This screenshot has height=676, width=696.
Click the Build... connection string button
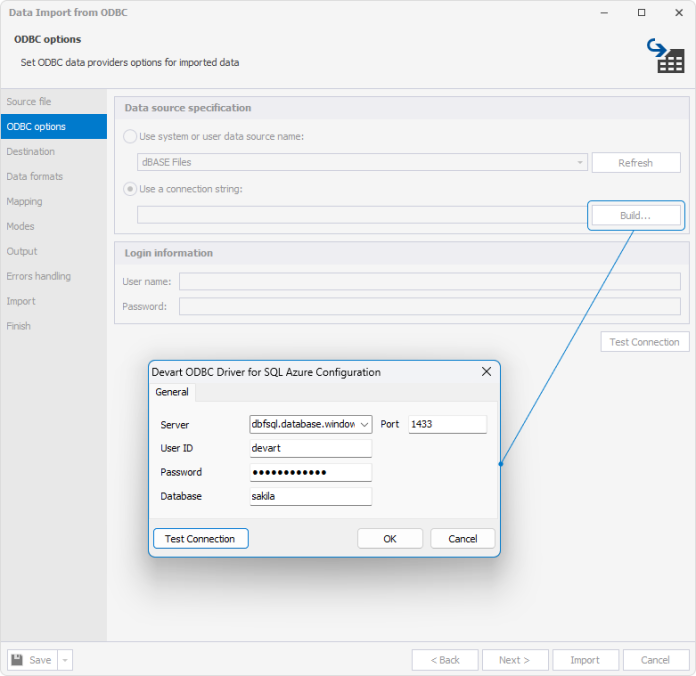coord(636,215)
